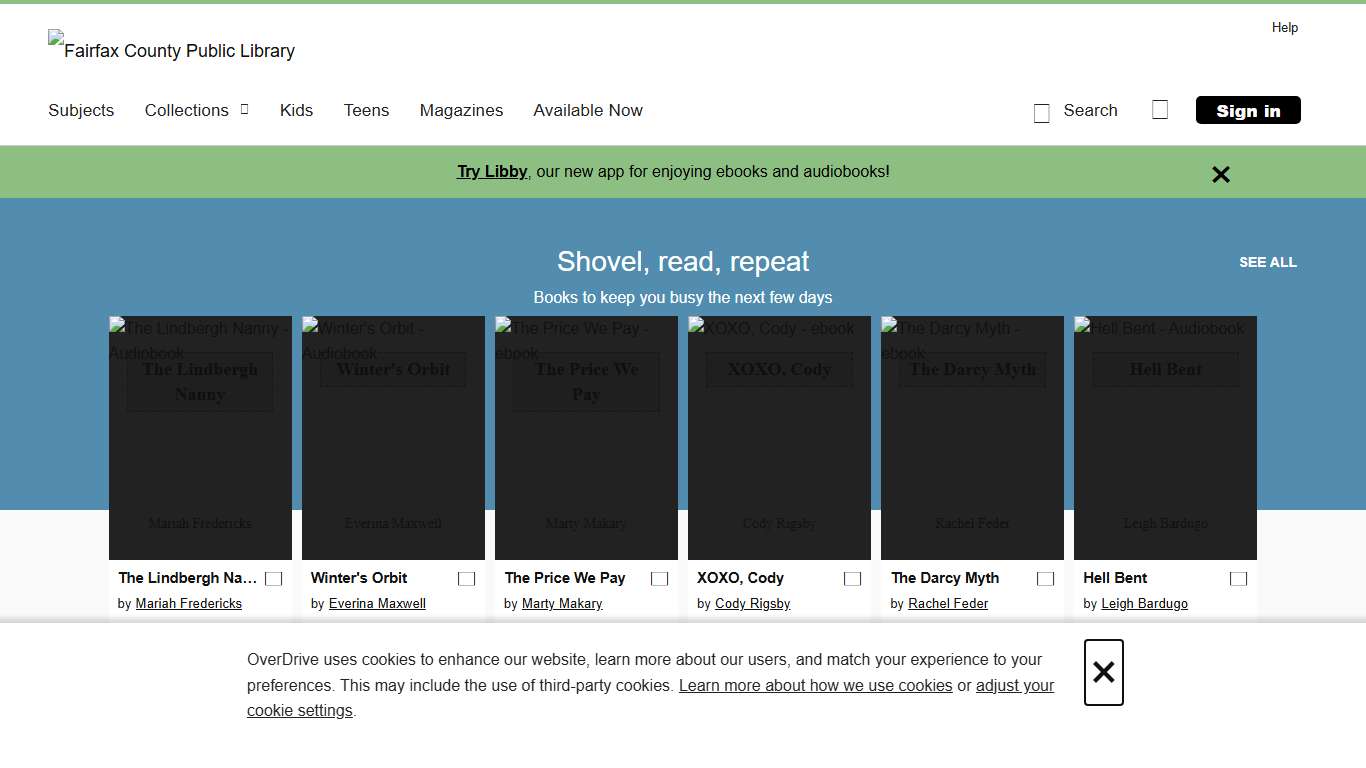Expand the Collections dropdown menu
Viewport: 1366px width, 768px height.
(x=196, y=110)
